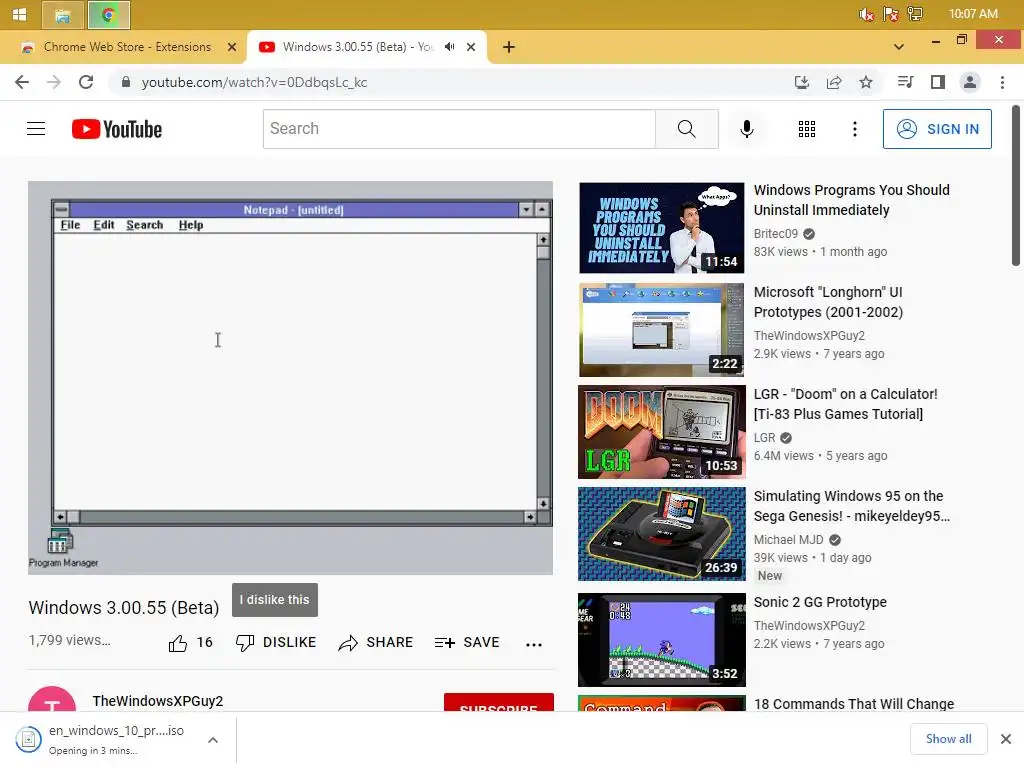Open YouTube settings three-dot menu
This screenshot has height=768, width=1024.
tap(854, 129)
